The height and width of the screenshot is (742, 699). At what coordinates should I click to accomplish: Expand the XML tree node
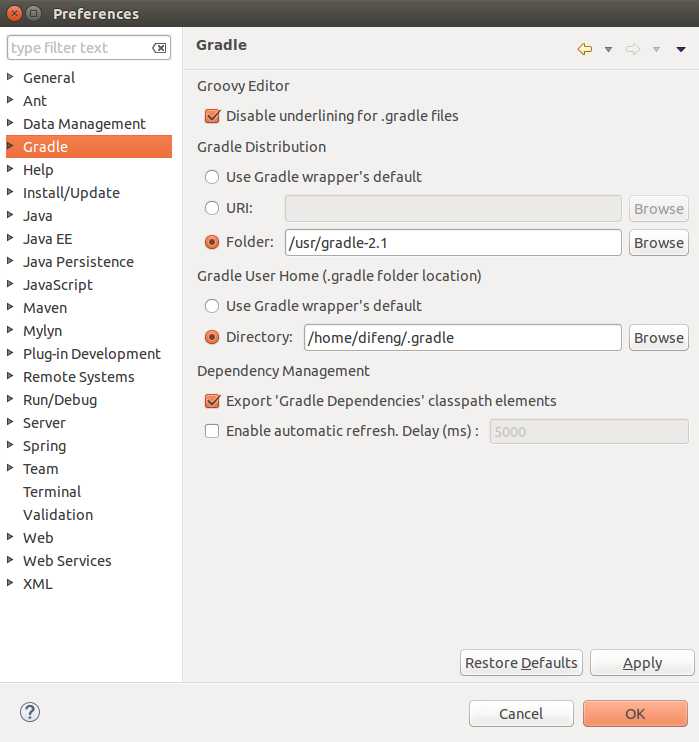pos(10,583)
